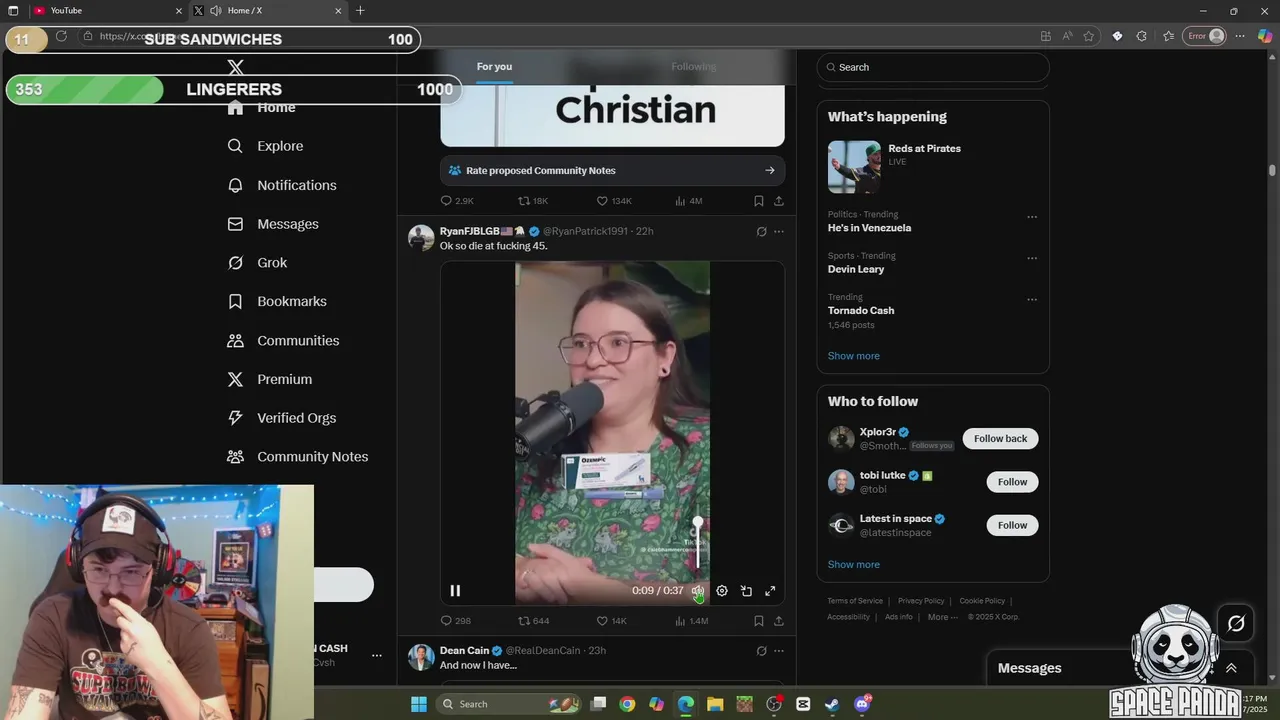Open more options for Tornado Cash trend
This screenshot has height=720, width=1280.
[1032, 299]
